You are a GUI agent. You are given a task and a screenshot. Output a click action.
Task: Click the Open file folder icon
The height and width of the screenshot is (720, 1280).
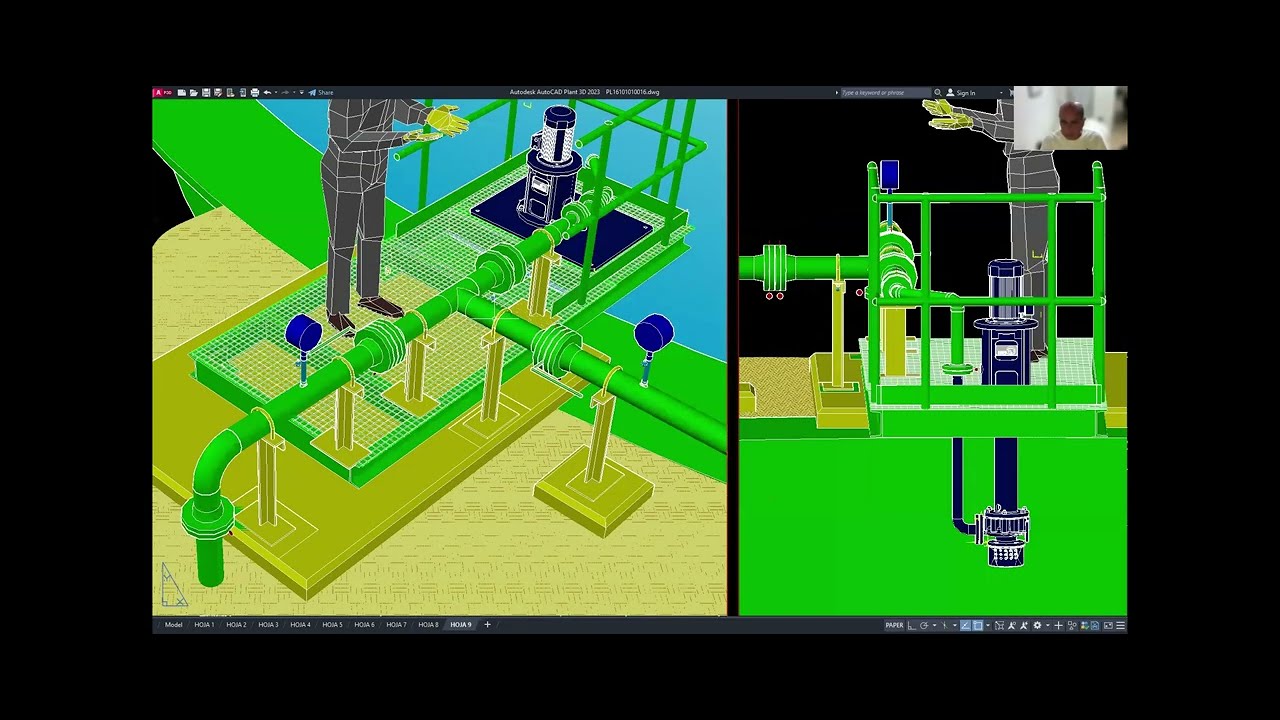194,92
